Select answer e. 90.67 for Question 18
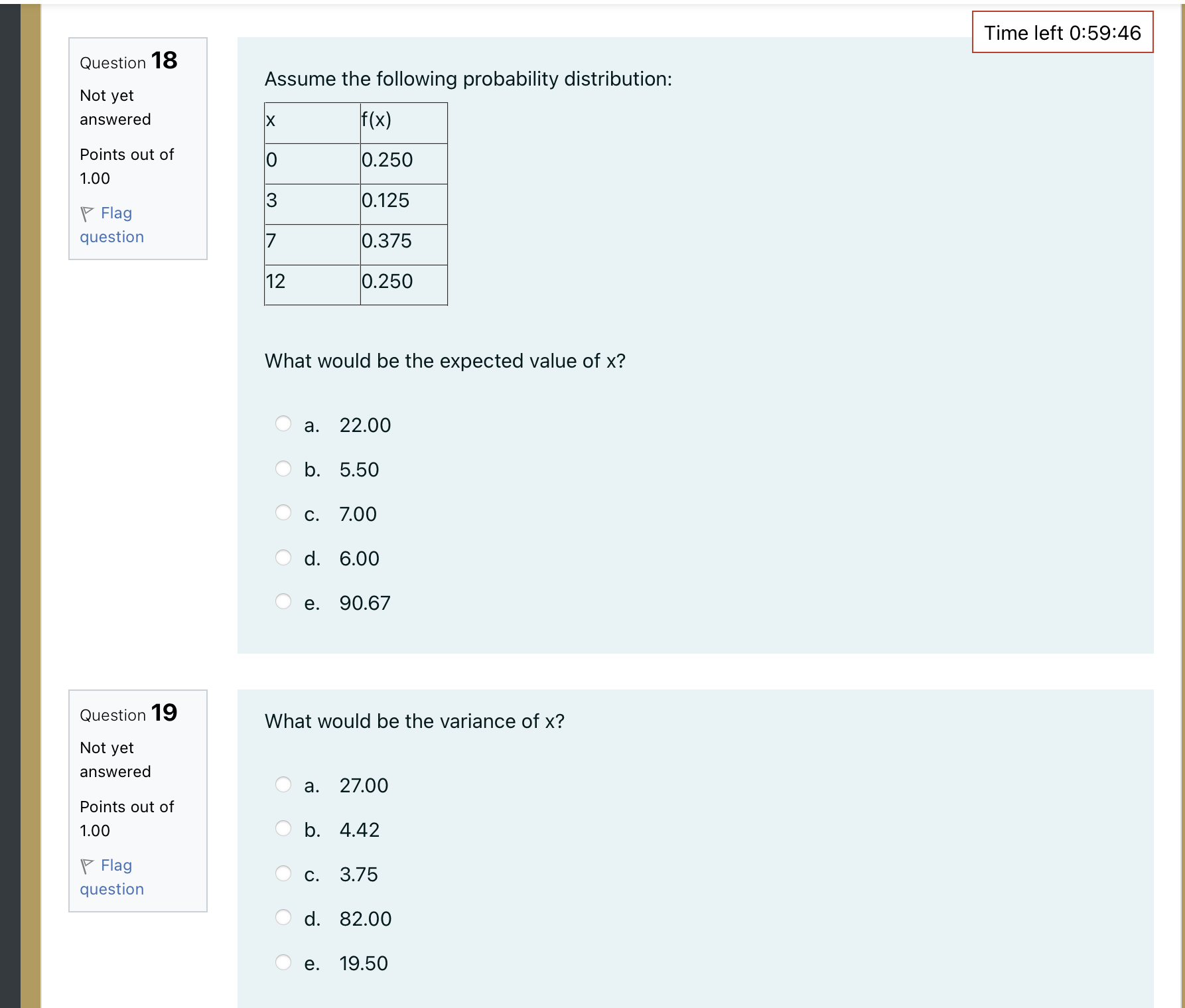The width and height of the screenshot is (1185, 1008). (283, 601)
